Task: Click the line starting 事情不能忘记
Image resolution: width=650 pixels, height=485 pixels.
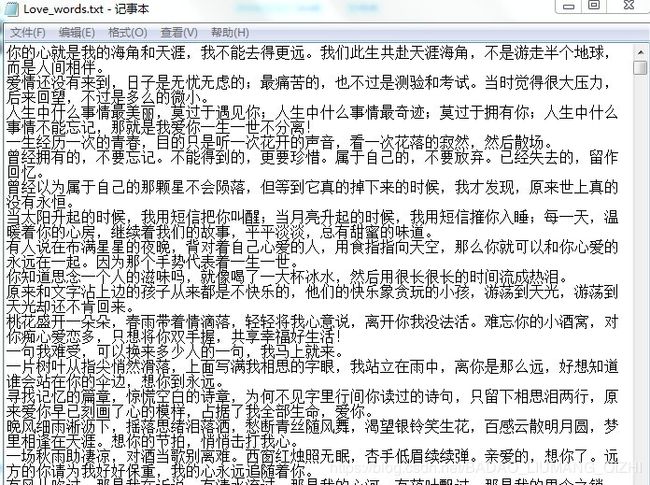Action: coord(158,128)
